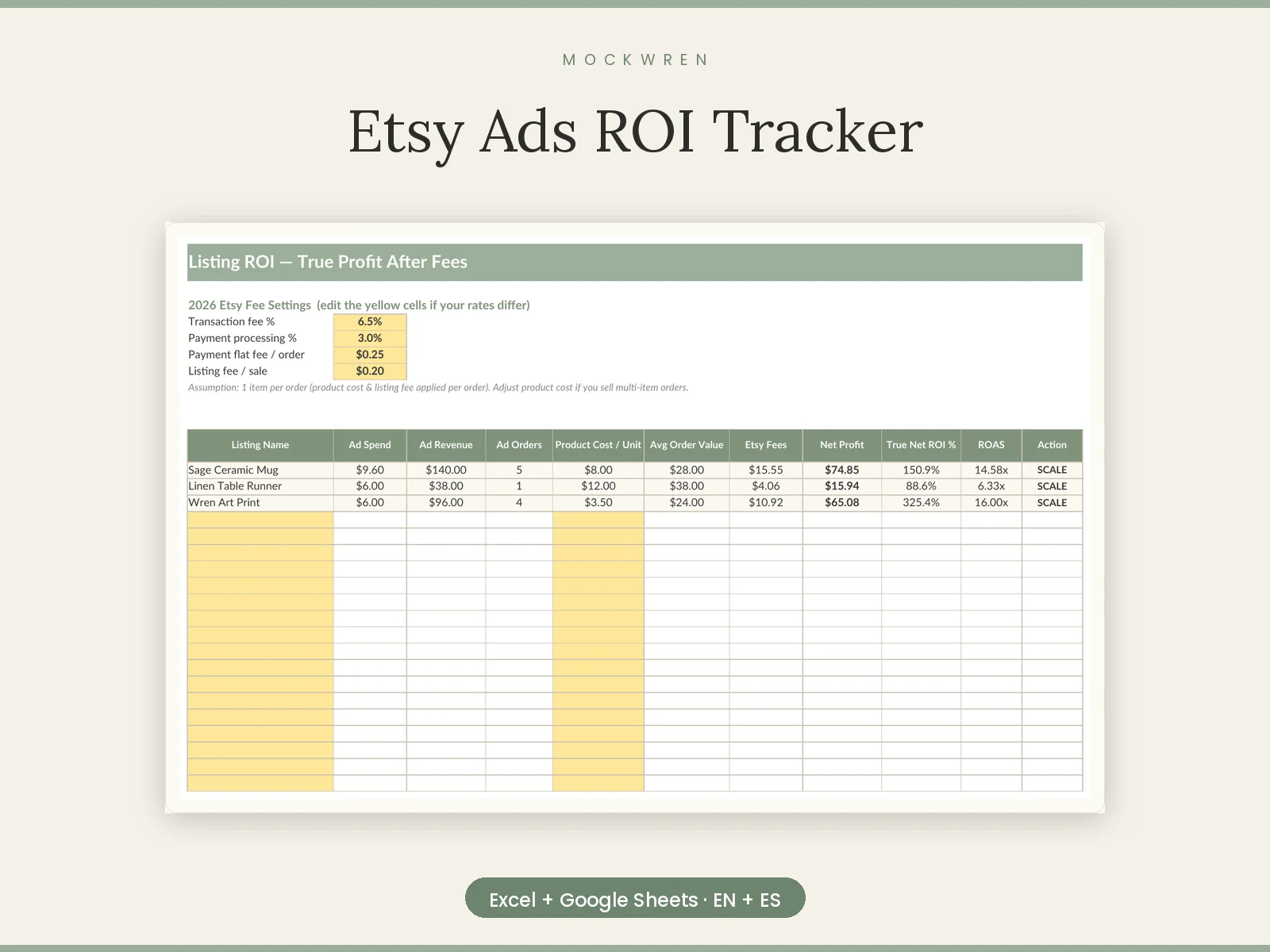Click the Ad Revenue column header
This screenshot has height=952, width=1270.
click(446, 445)
